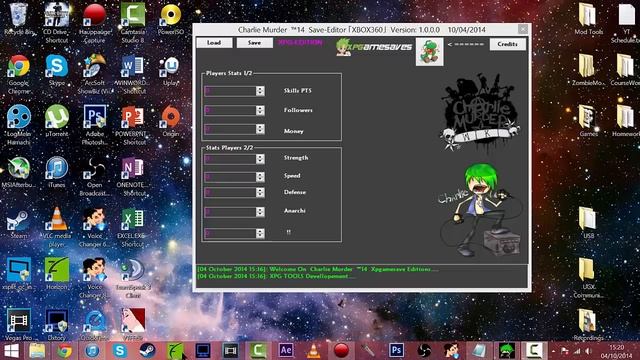Open After Effects from the taskbar
640x360 pixels.
tap(286, 351)
